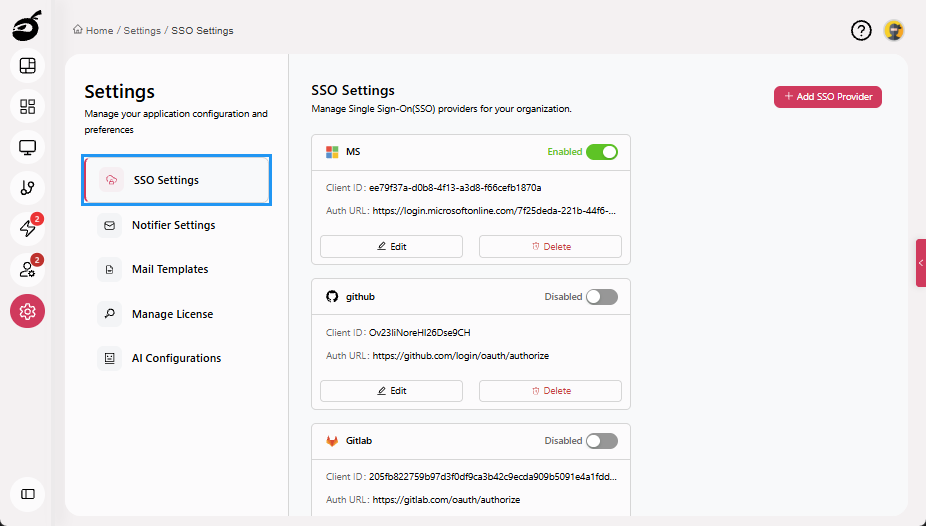Enable the Gitlab SSO provider toggle

click(x=602, y=441)
